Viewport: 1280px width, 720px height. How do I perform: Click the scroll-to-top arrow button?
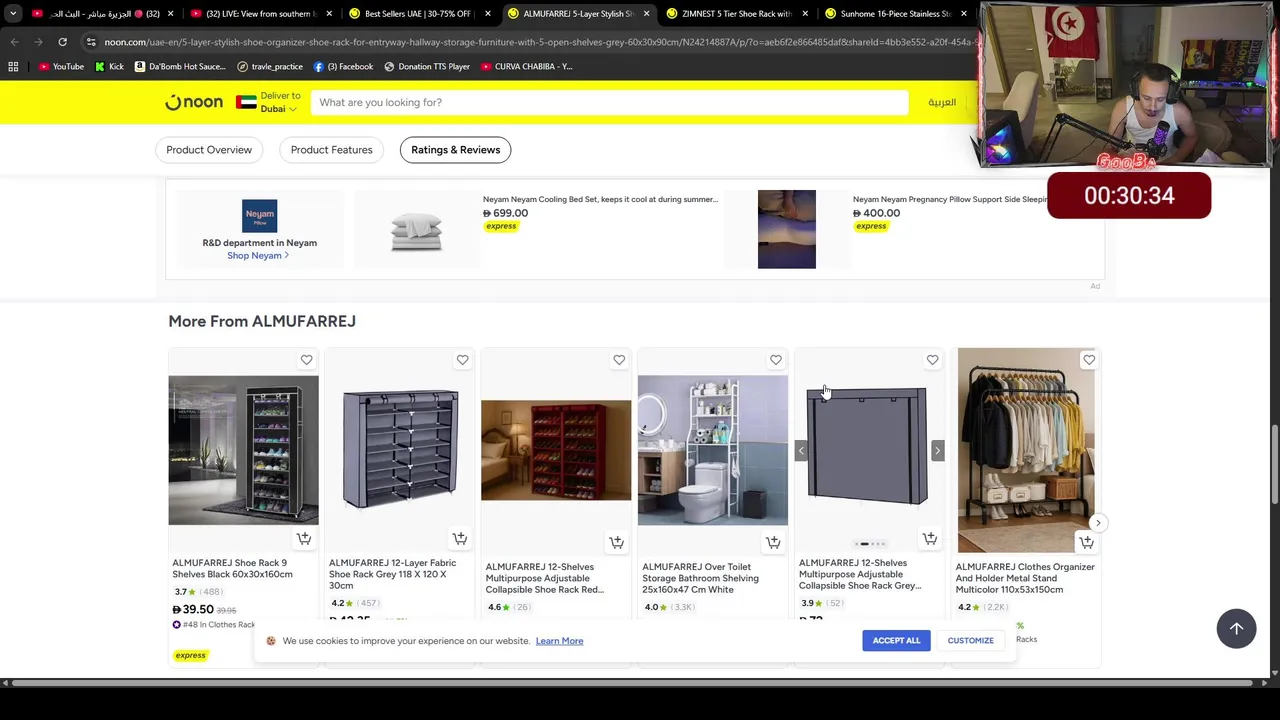point(1236,628)
